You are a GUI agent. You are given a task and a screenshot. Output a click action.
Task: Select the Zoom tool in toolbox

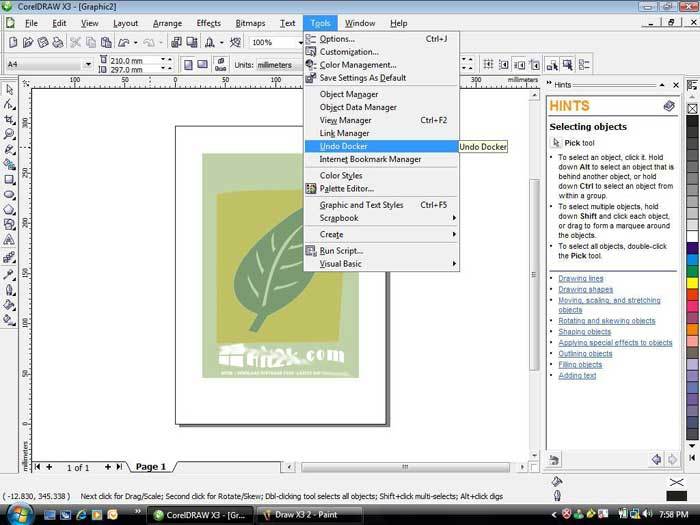pyautogui.click(x=9, y=134)
